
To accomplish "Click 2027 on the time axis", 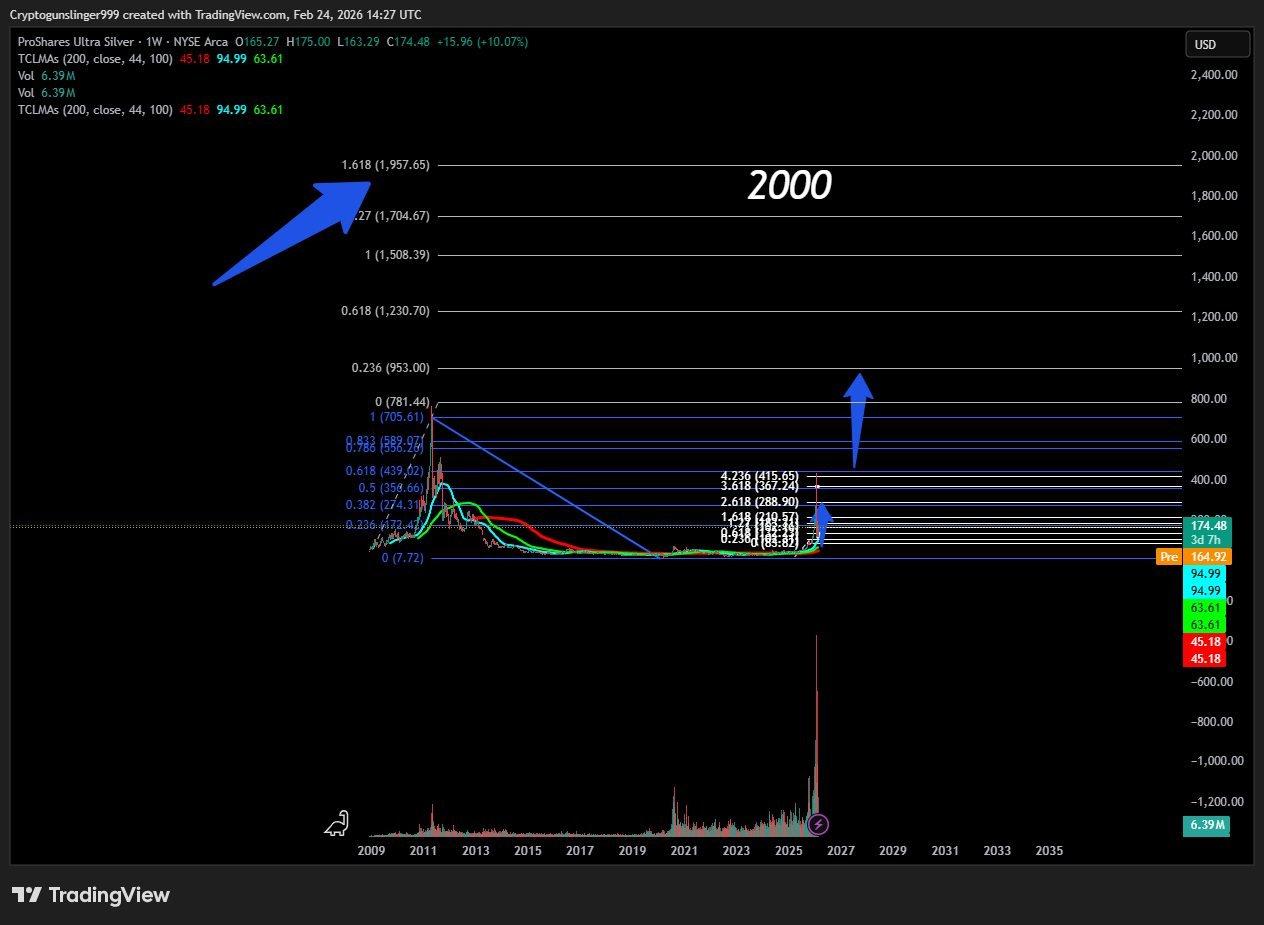I will click(x=841, y=851).
